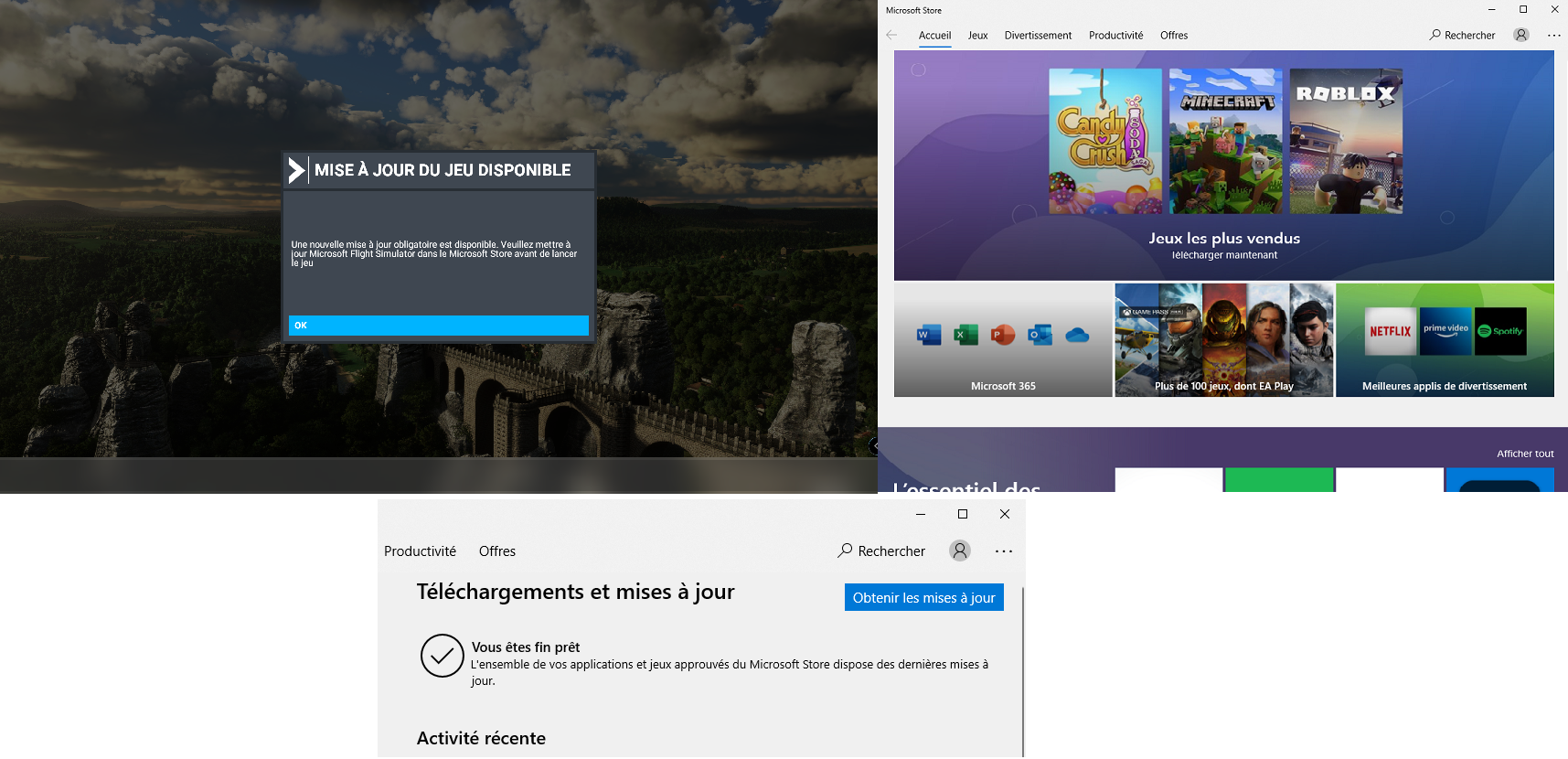This screenshot has height=759, width=1568.
Task: Open account icon in the Téléchargements window
Action: coord(960,551)
